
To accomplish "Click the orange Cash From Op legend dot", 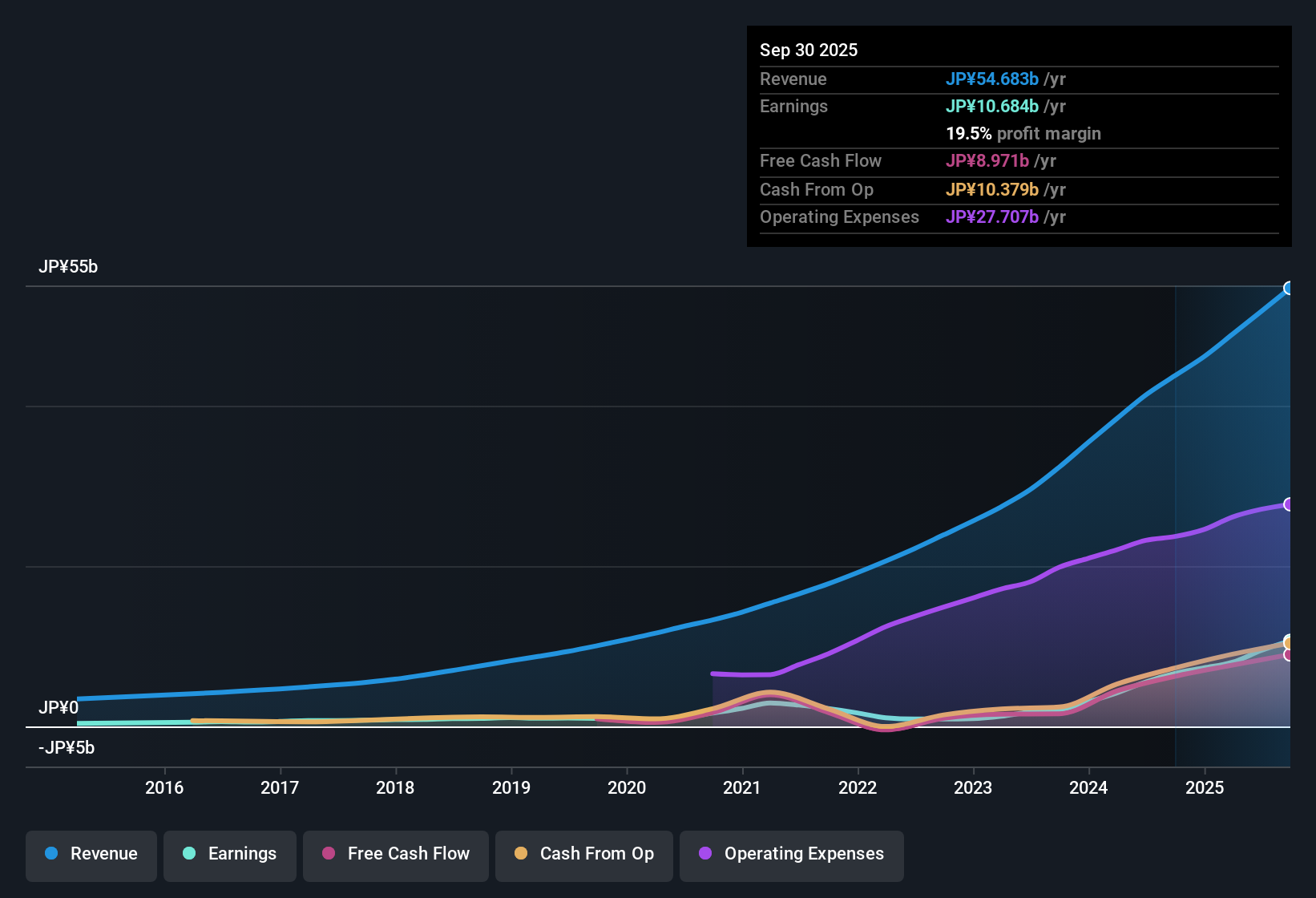I will click(x=521, y=854).
